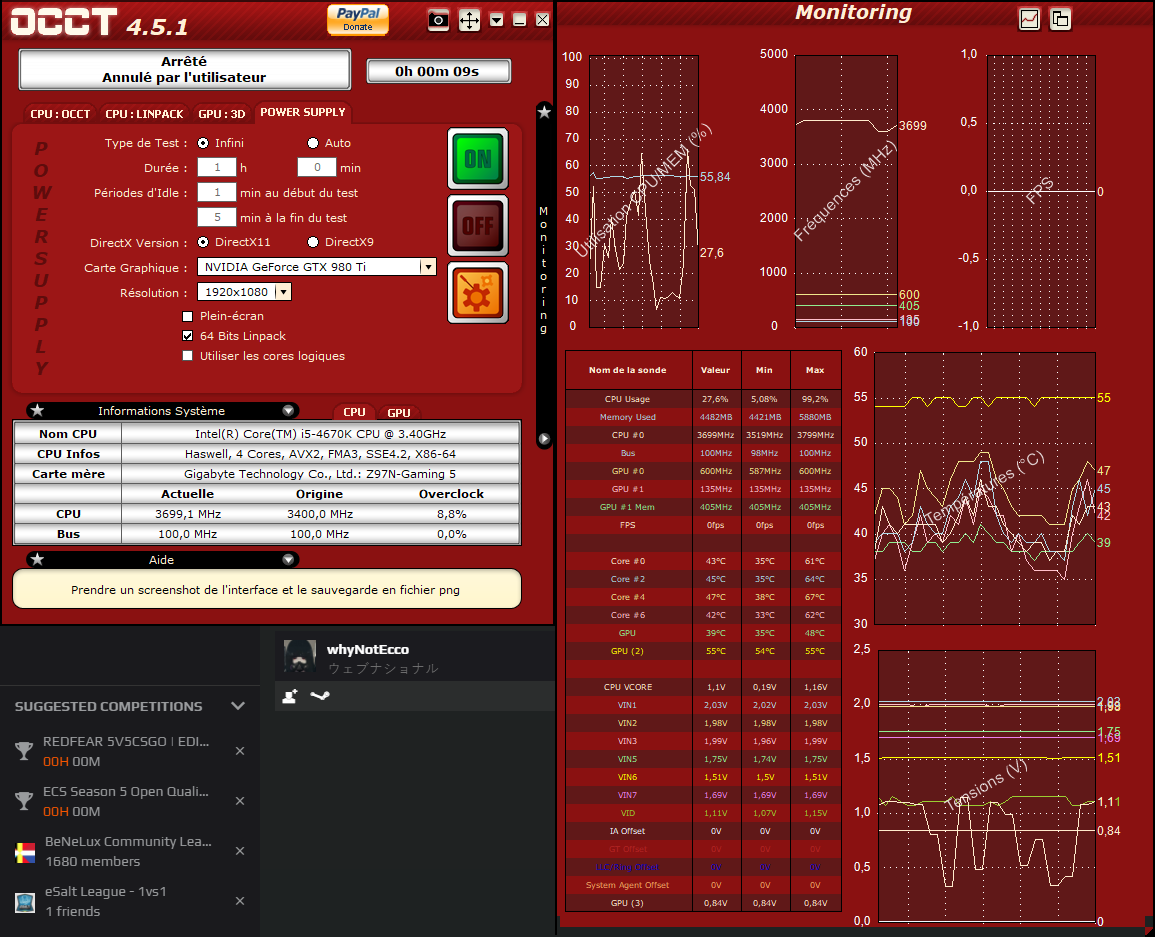Switch to the CPU : LINPACK tab

[x=144, y=114]
